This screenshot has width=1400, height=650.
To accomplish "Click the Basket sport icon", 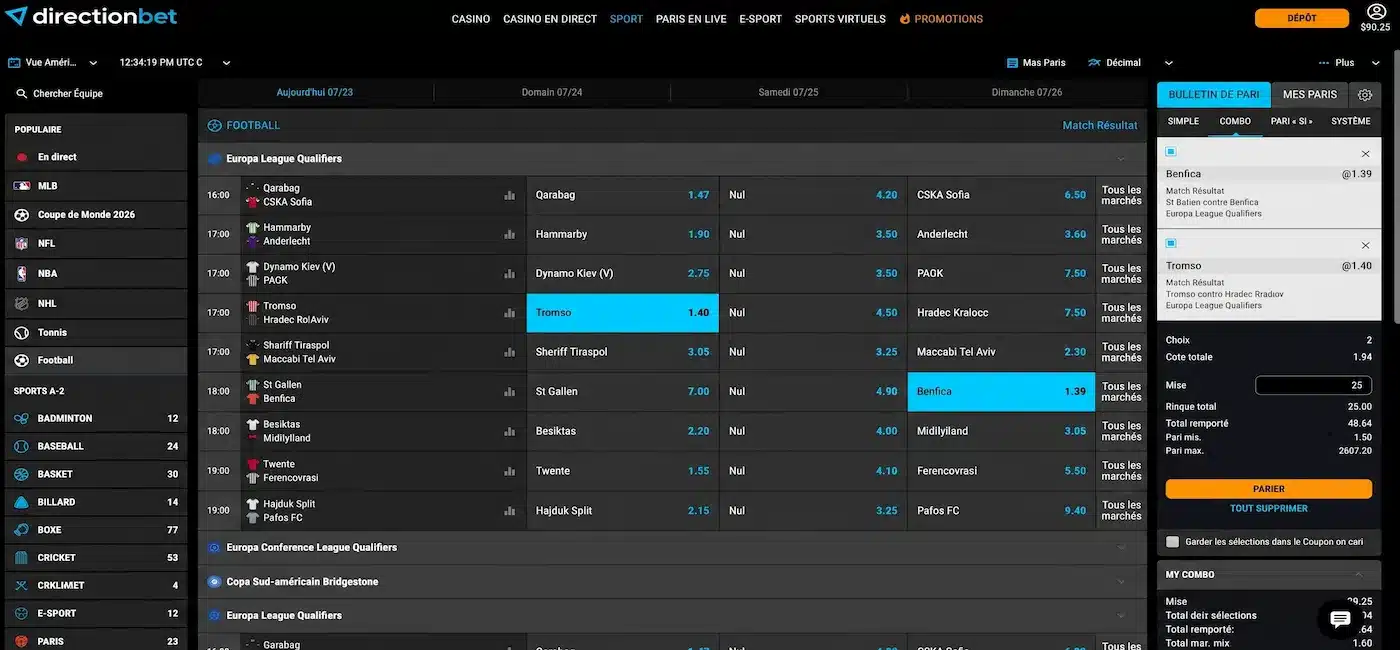I will point(21,474).
